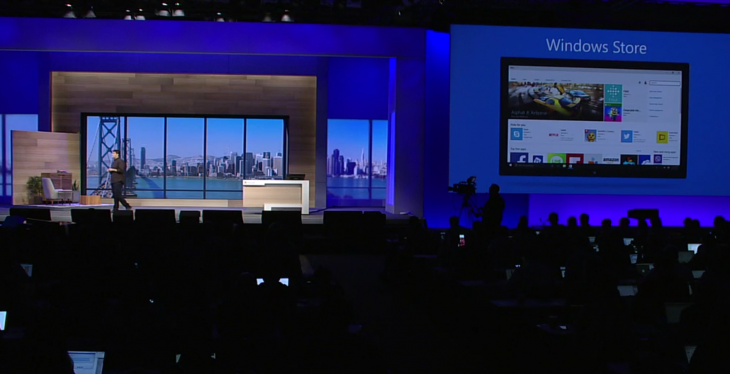Screen dimensions: 730x374
Task: Select the yellow-face game icon
Action: pyautogui.click(x=590, y=136)
